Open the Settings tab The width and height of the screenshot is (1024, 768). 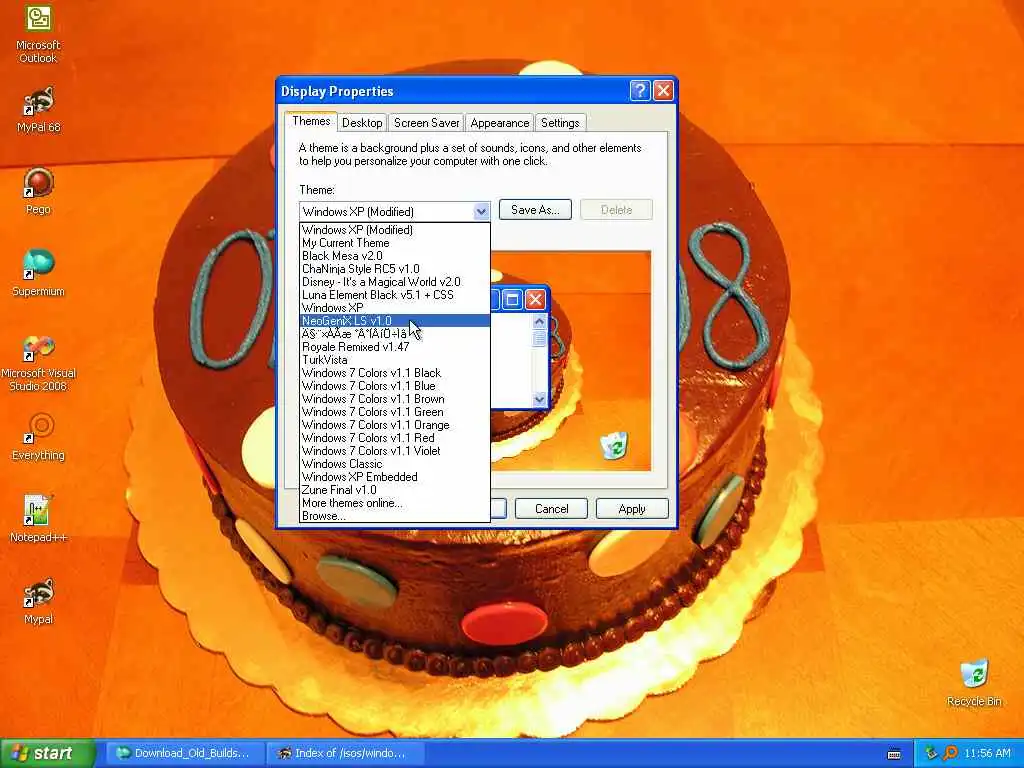pyautogui.click(x=560, y=123)
